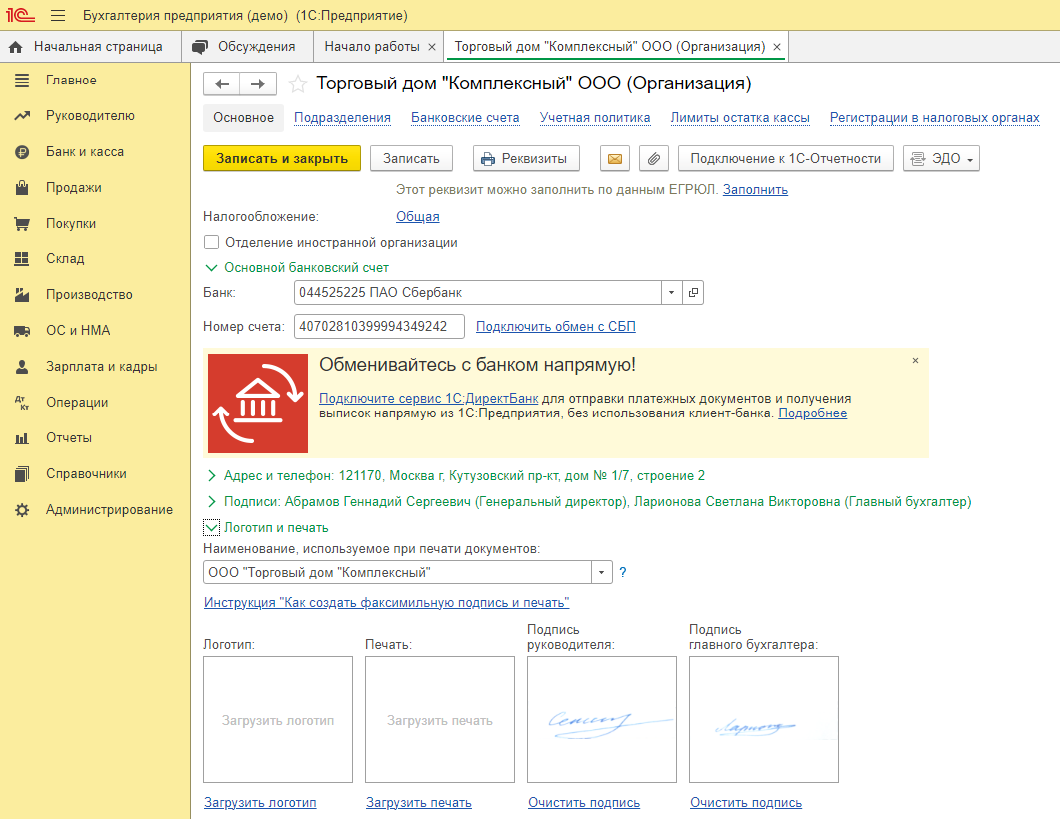Click the blue question mark help icon
The height and width of the screenshot is (819, 1060).
pos(623,572)
